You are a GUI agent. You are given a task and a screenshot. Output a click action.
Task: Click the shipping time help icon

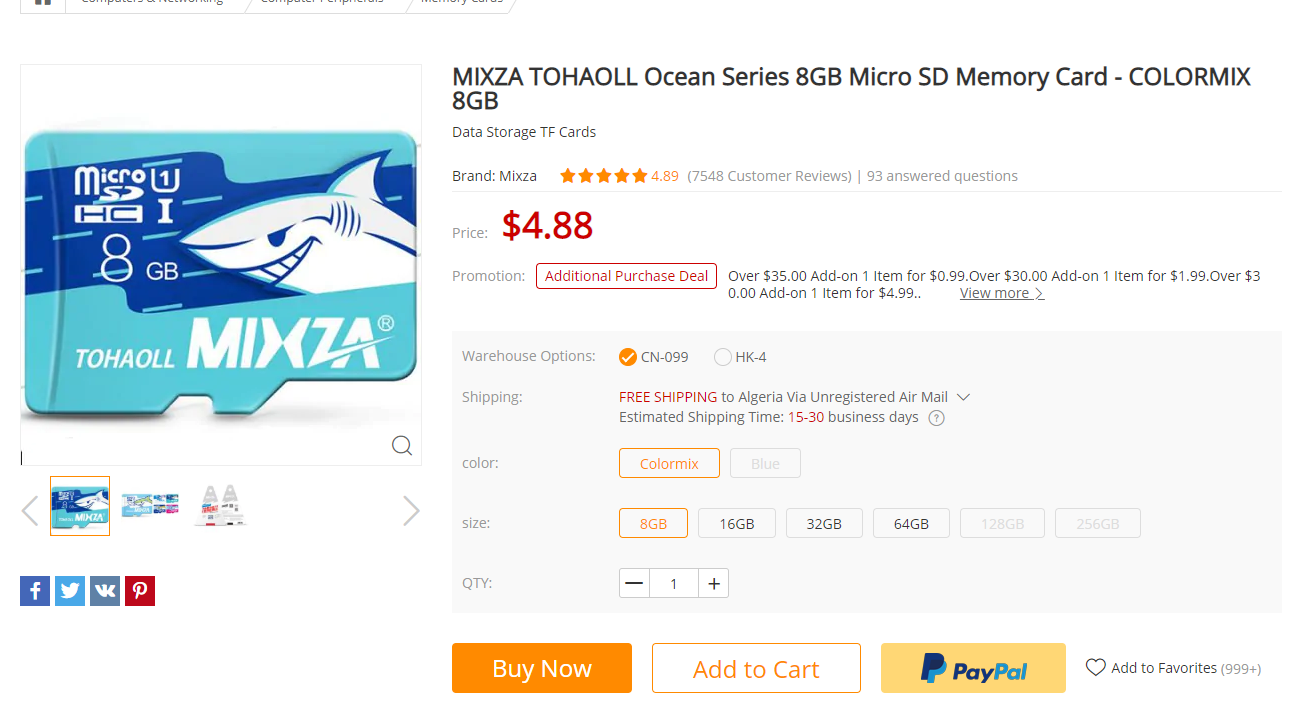coord(936,418)
